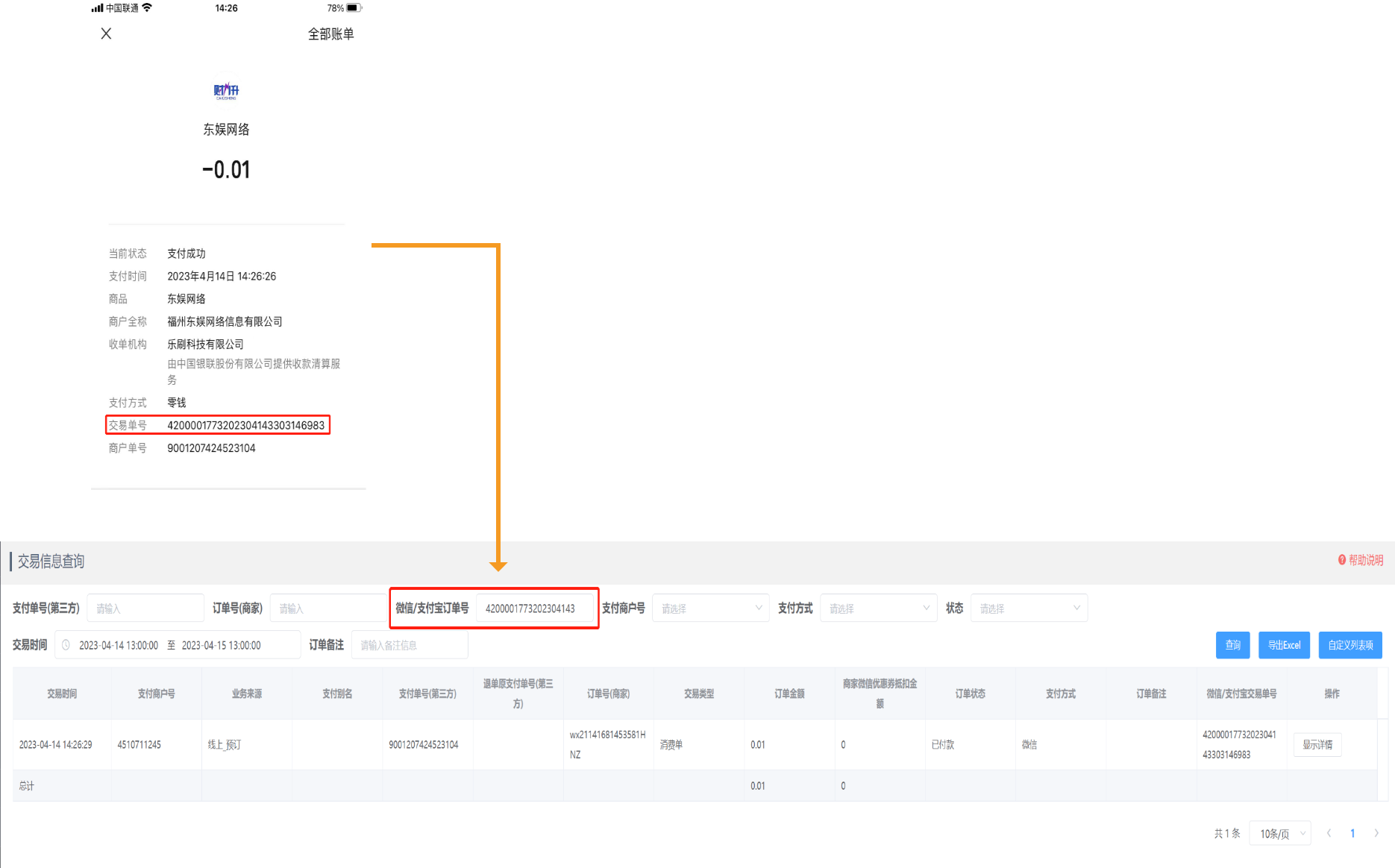This screenshot has width=1395, height=868.
Task: Open 自定义列表项 column settings
Action: tap(1350, 645)
